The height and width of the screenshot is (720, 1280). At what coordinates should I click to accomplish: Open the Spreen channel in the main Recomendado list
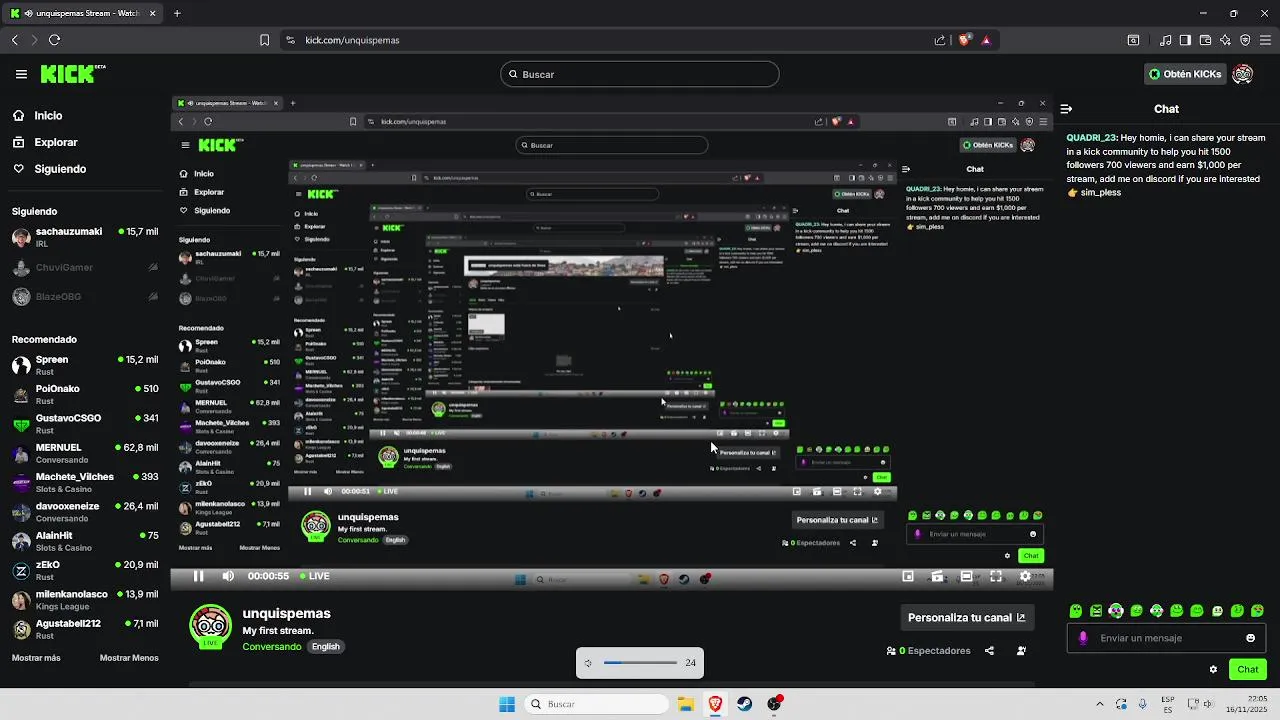pos(85,365)
